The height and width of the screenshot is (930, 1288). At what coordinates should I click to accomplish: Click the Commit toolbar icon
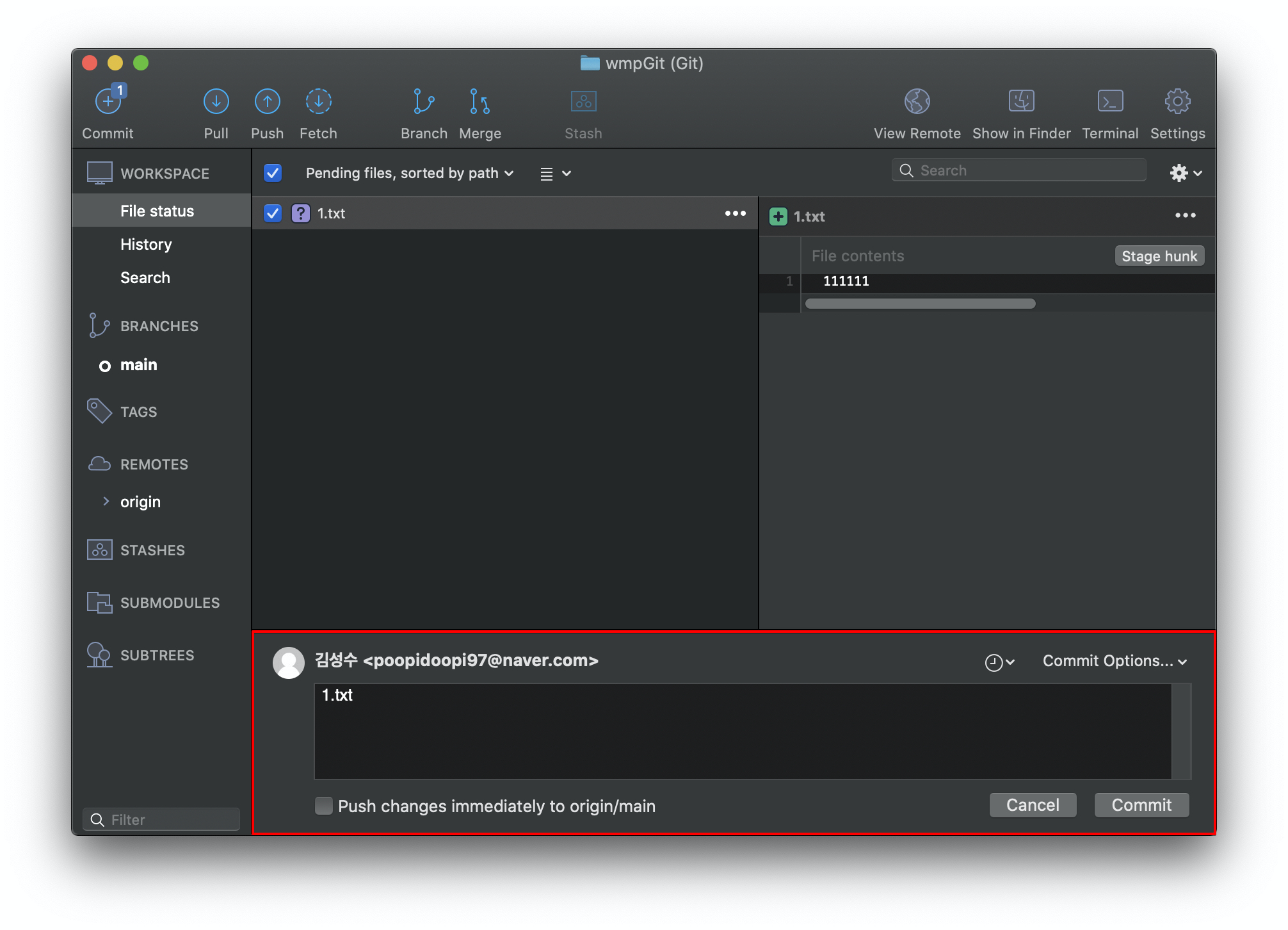(x=108, y=102)
